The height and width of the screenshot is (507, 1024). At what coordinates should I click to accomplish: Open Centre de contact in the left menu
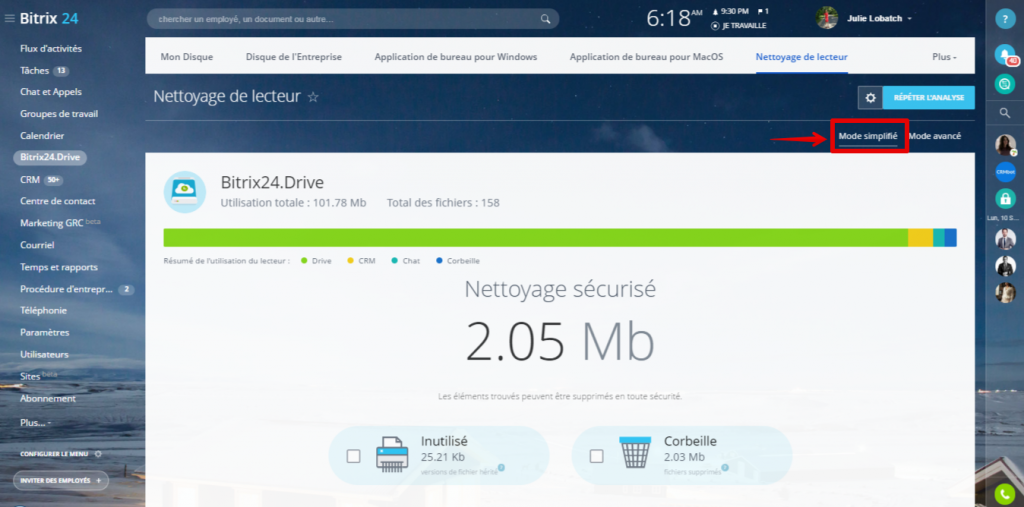click(x=57, y=201)
